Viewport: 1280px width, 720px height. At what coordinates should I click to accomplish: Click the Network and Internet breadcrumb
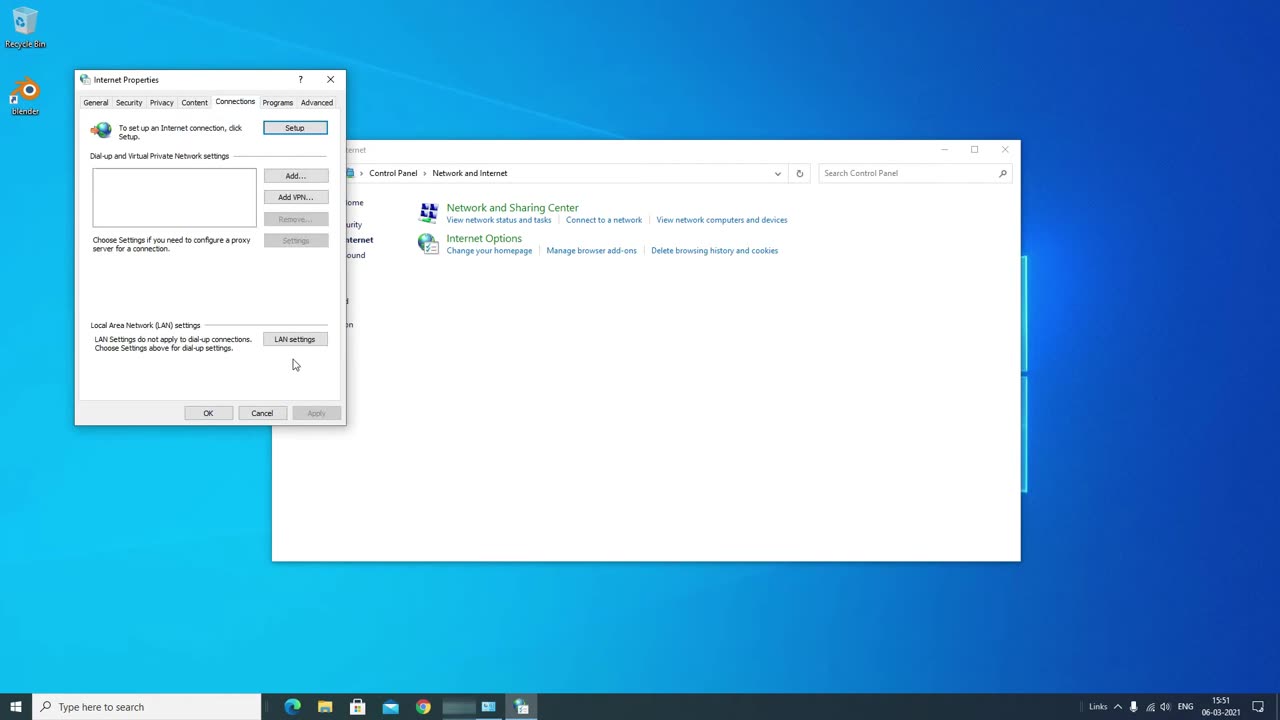click(470, 173)
